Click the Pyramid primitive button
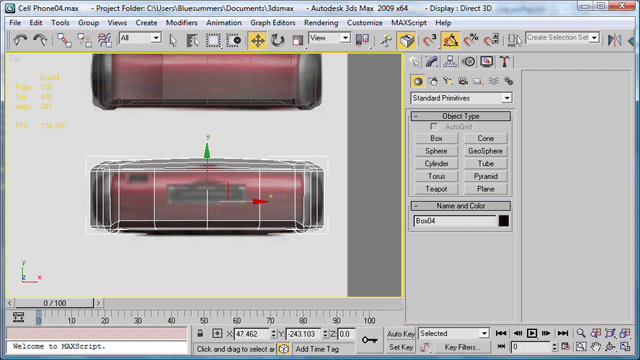Screen dimensions: 640x360 click(x=486, y=176)
